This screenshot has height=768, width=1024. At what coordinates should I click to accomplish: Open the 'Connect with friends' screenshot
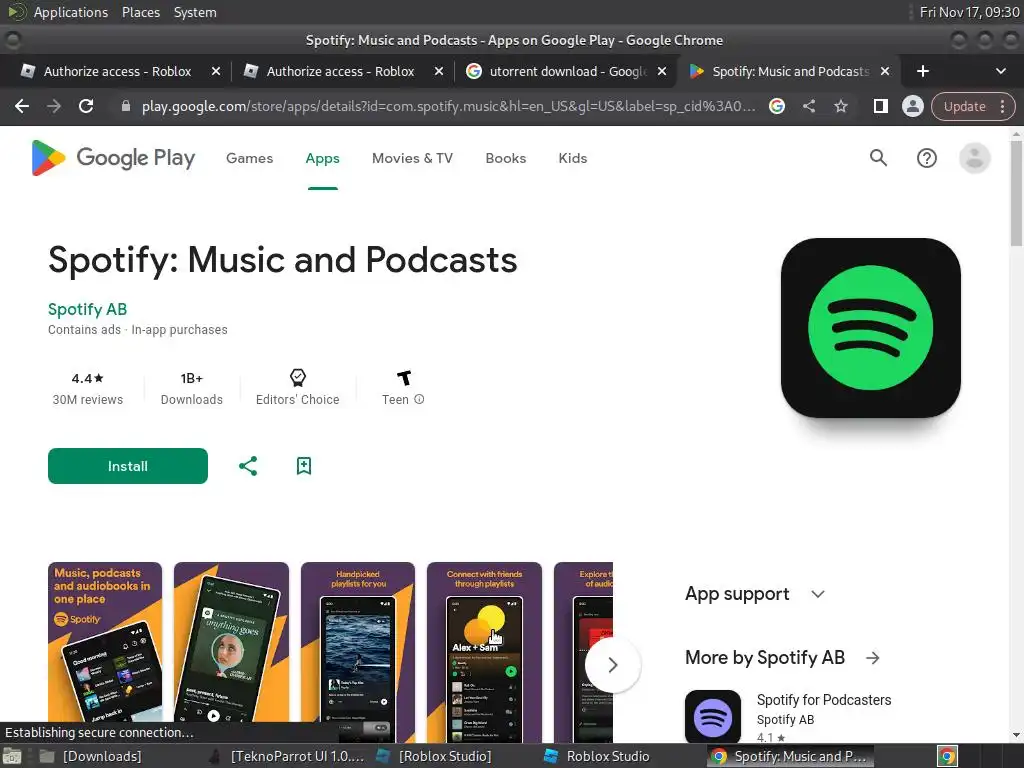pos(484,652)
